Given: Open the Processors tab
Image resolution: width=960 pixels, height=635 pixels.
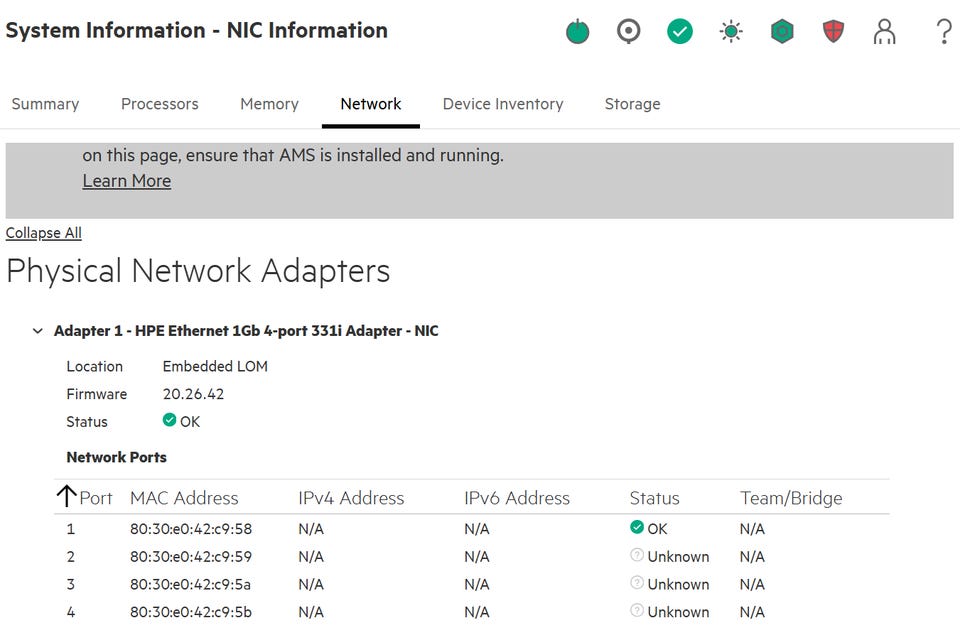Looking at the screenshot, I should pyautogui.click(x=160, y=104).
